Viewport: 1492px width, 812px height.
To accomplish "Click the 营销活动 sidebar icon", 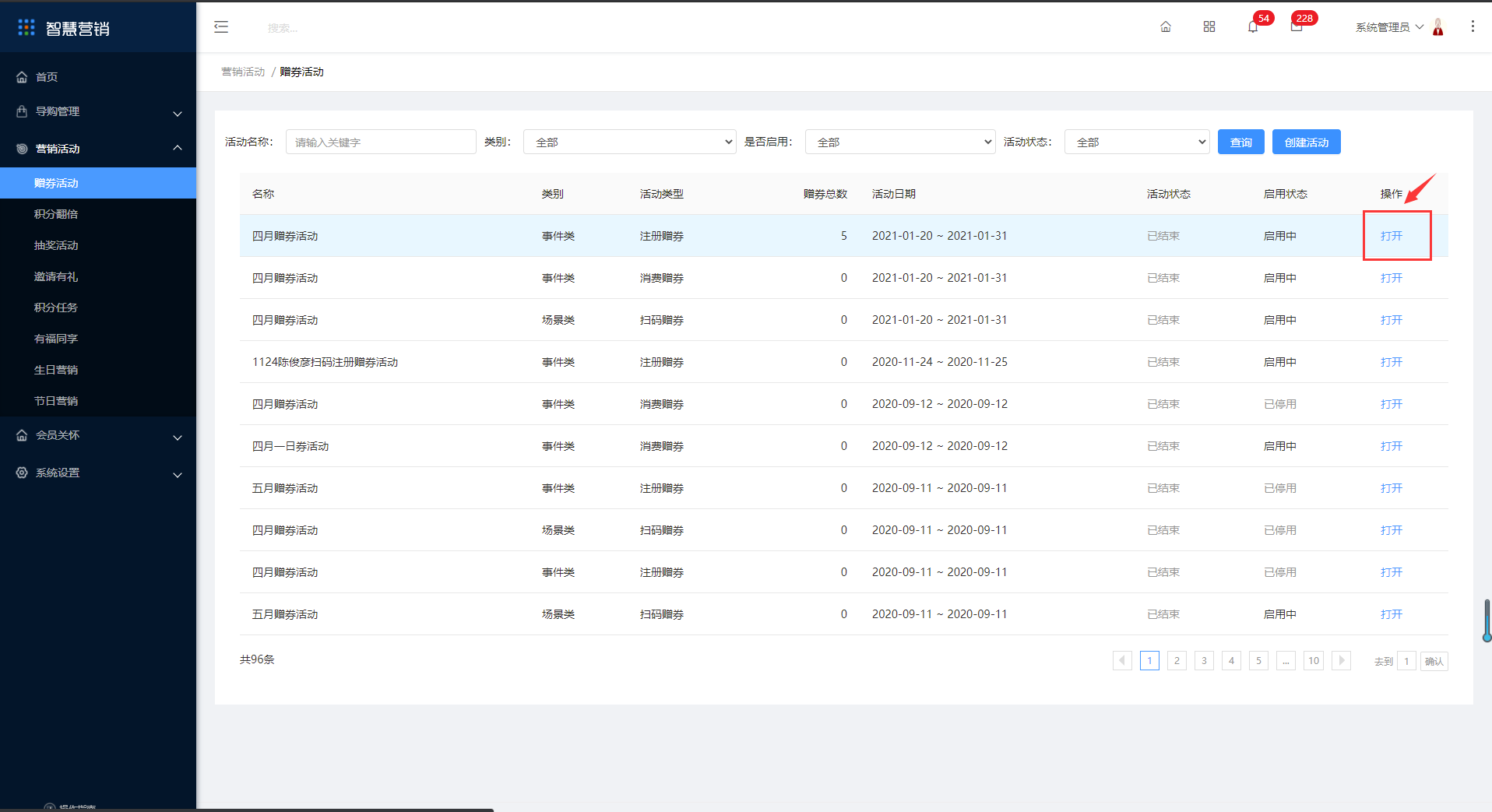I will [x=22, y=149].
